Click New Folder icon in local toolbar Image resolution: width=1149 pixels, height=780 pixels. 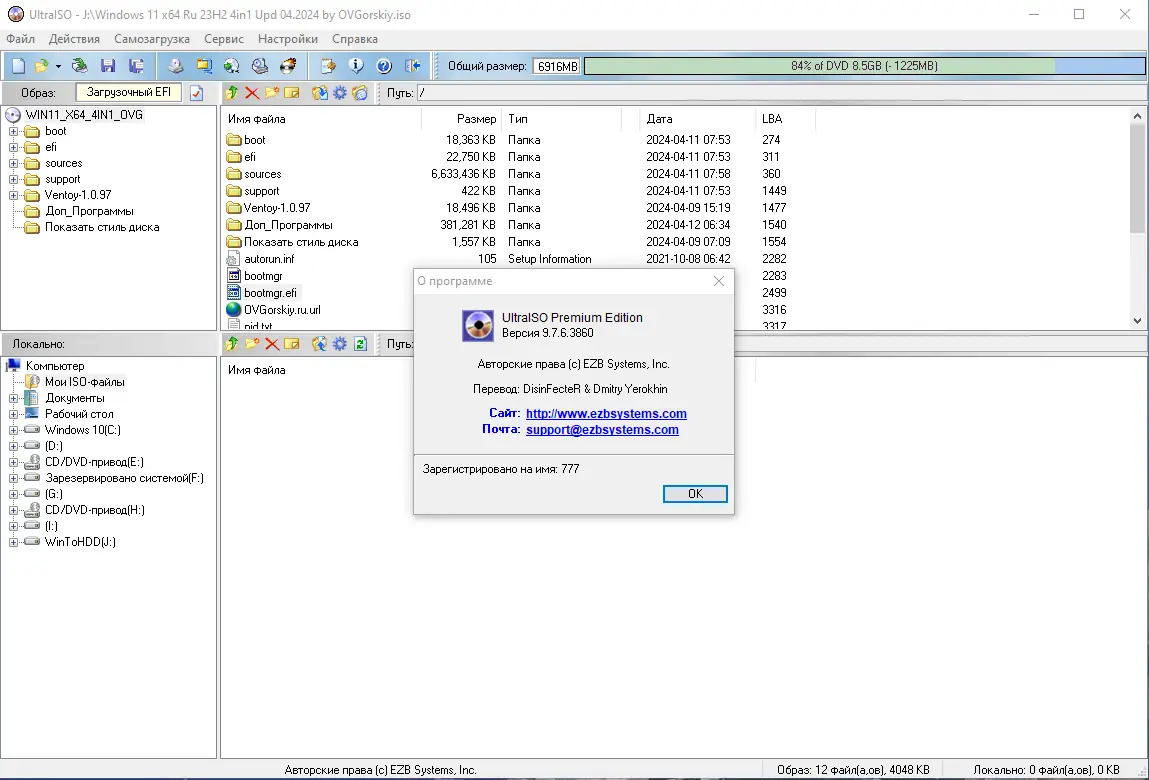pyautogui.click(x=252, y=344)
